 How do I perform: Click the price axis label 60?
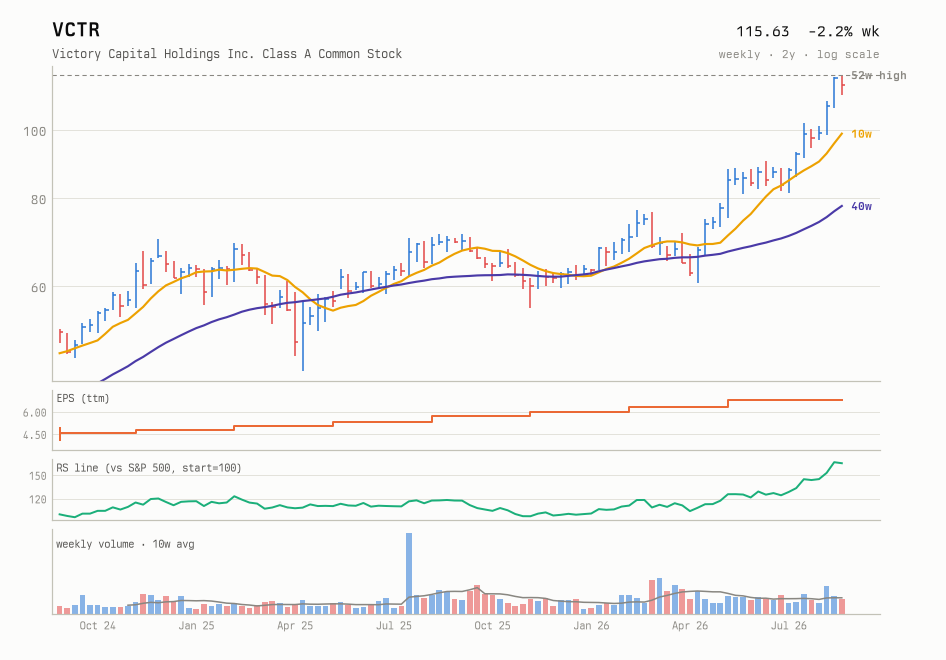pos(38,287)
